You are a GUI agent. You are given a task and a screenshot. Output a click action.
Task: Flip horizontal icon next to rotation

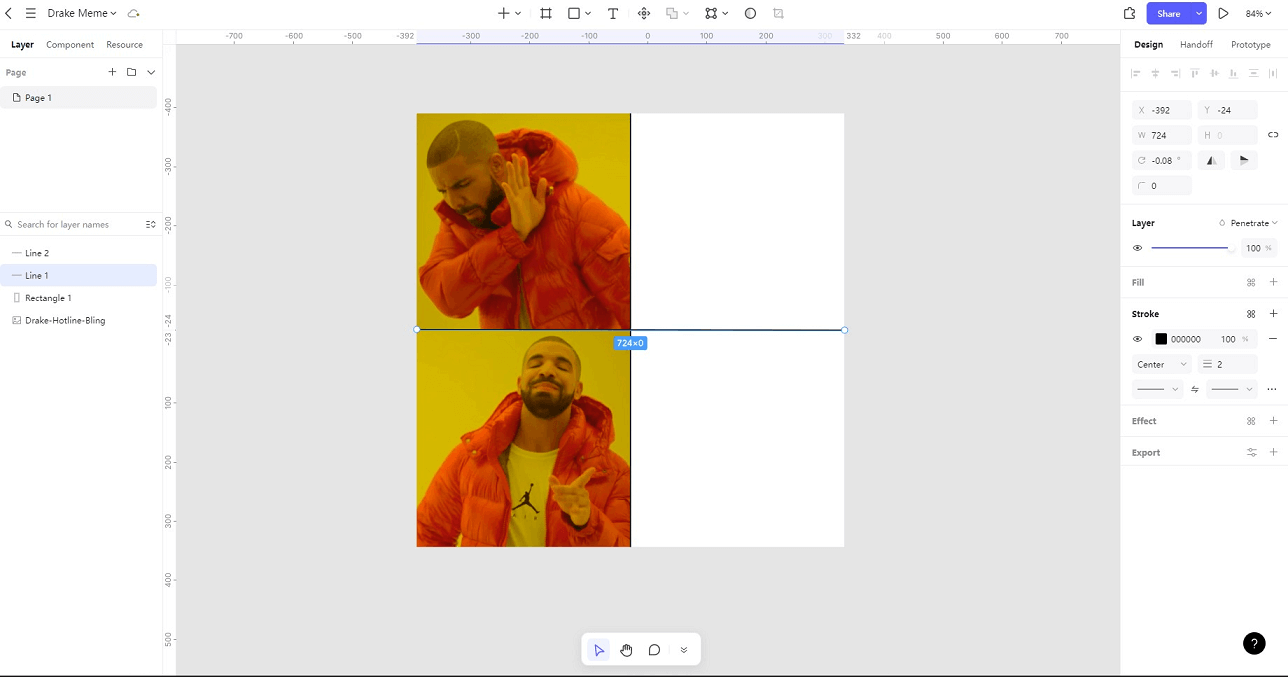tap(1211, 160)
